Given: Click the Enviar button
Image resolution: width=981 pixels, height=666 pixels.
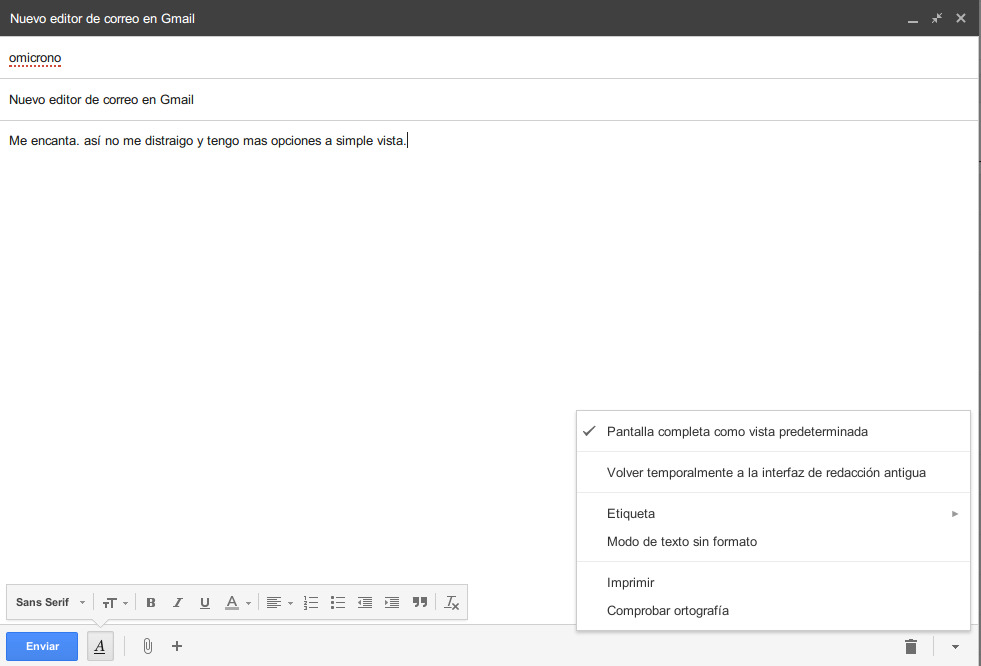Looking at the screenshot, I should [x=41, y=646].
